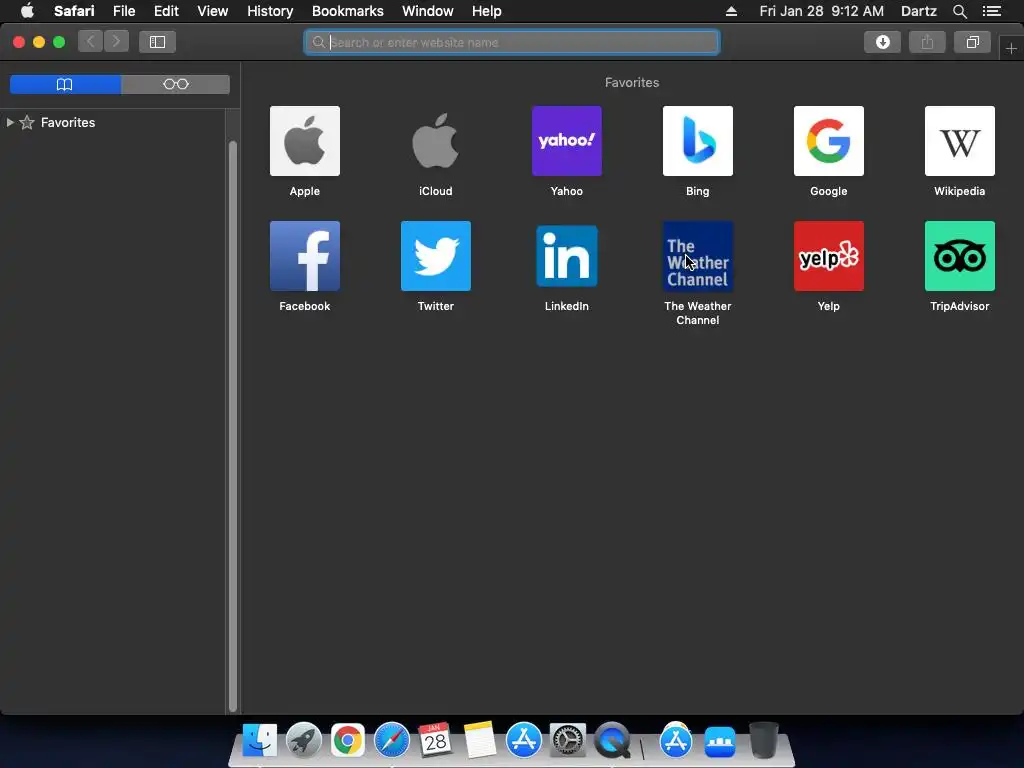Open Finder from the Dock

click(260, 741)
